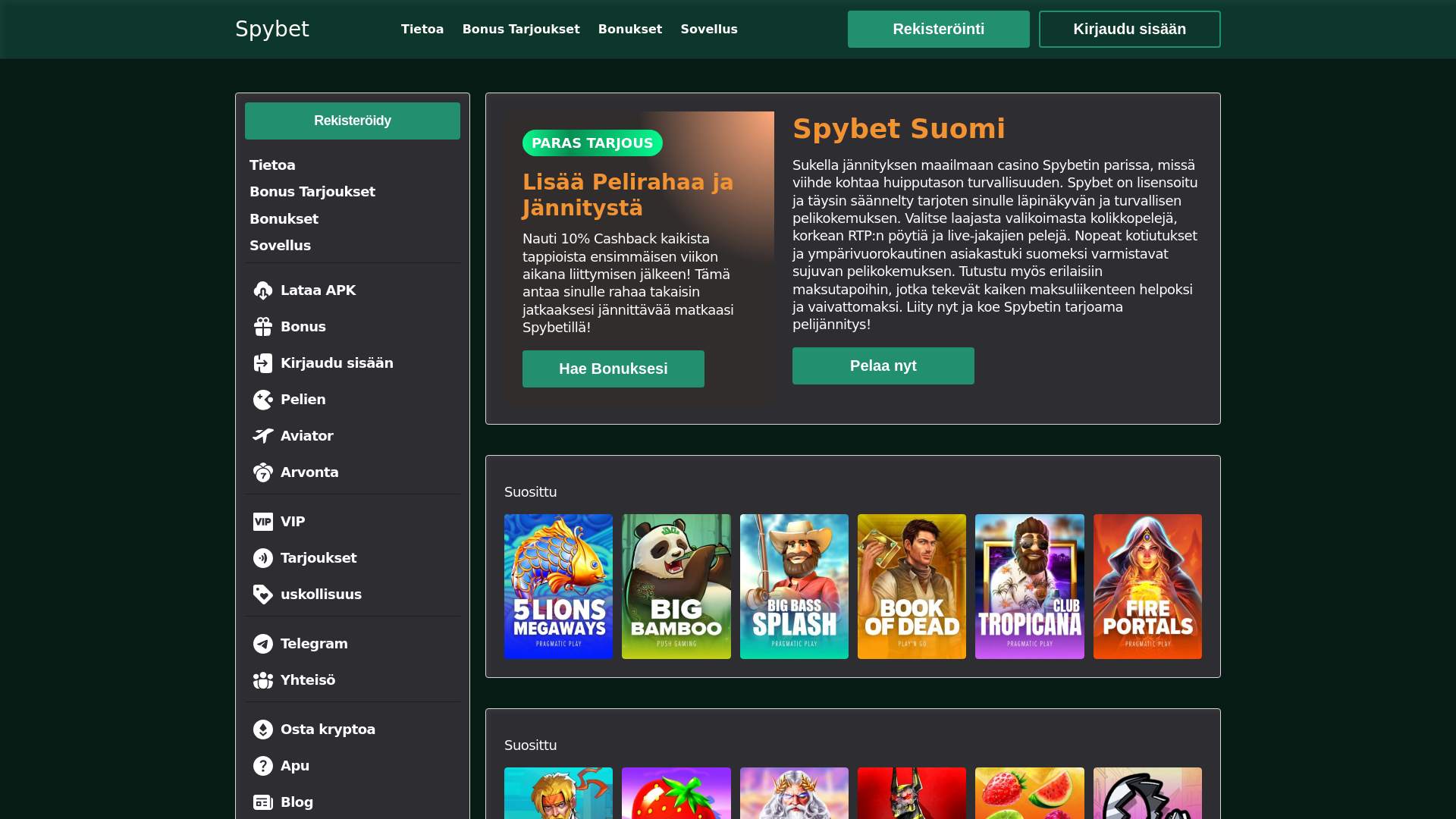Open Tietoa in the sidebar menu
This screenshot has width=1456, height=819.
tap(272, 165)
